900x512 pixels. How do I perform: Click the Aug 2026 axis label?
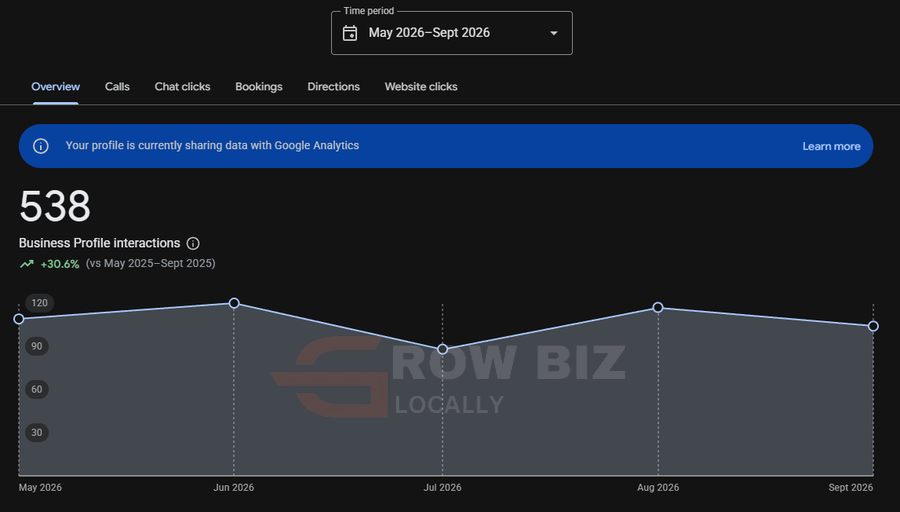coord(658,487)
